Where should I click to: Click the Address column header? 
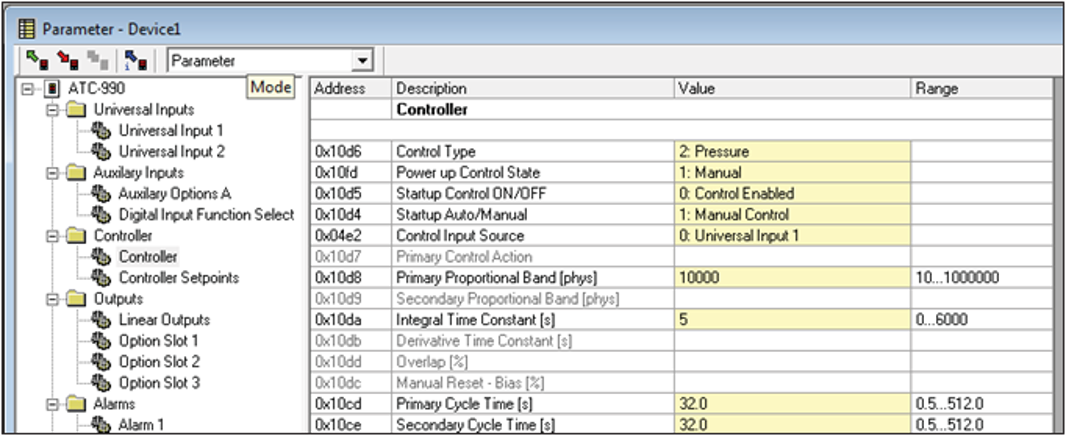[x=351, y=88]
